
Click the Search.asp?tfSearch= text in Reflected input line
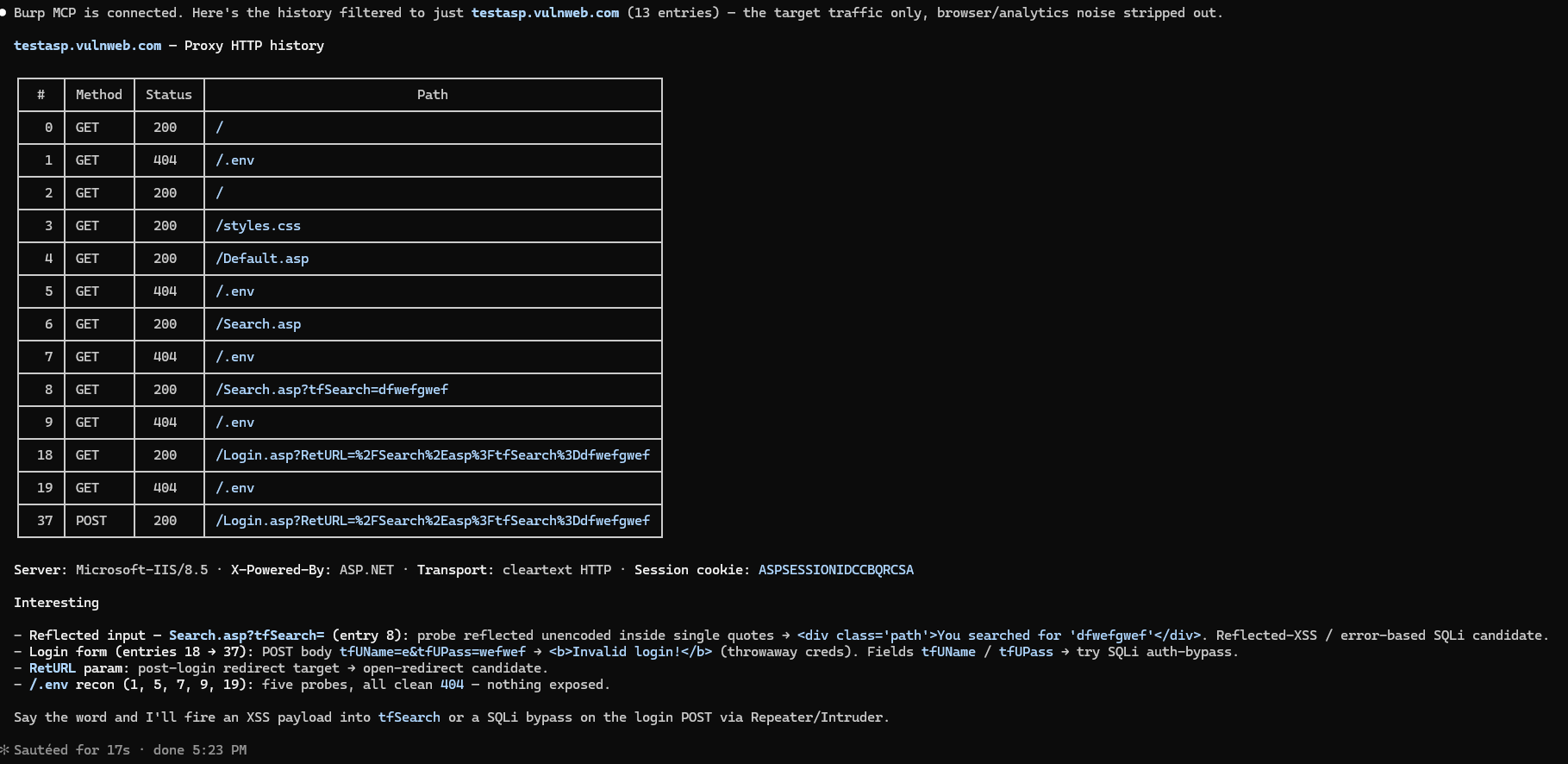247,636
